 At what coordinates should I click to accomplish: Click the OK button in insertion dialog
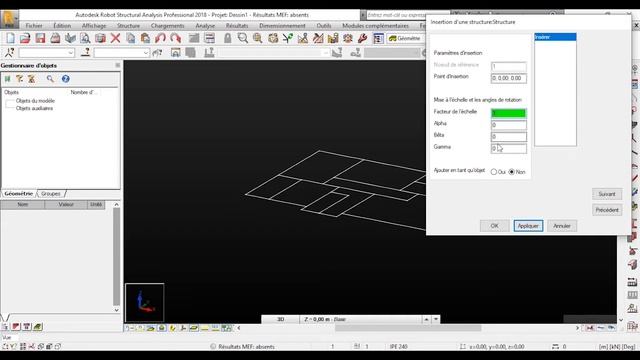pos(494,226)
